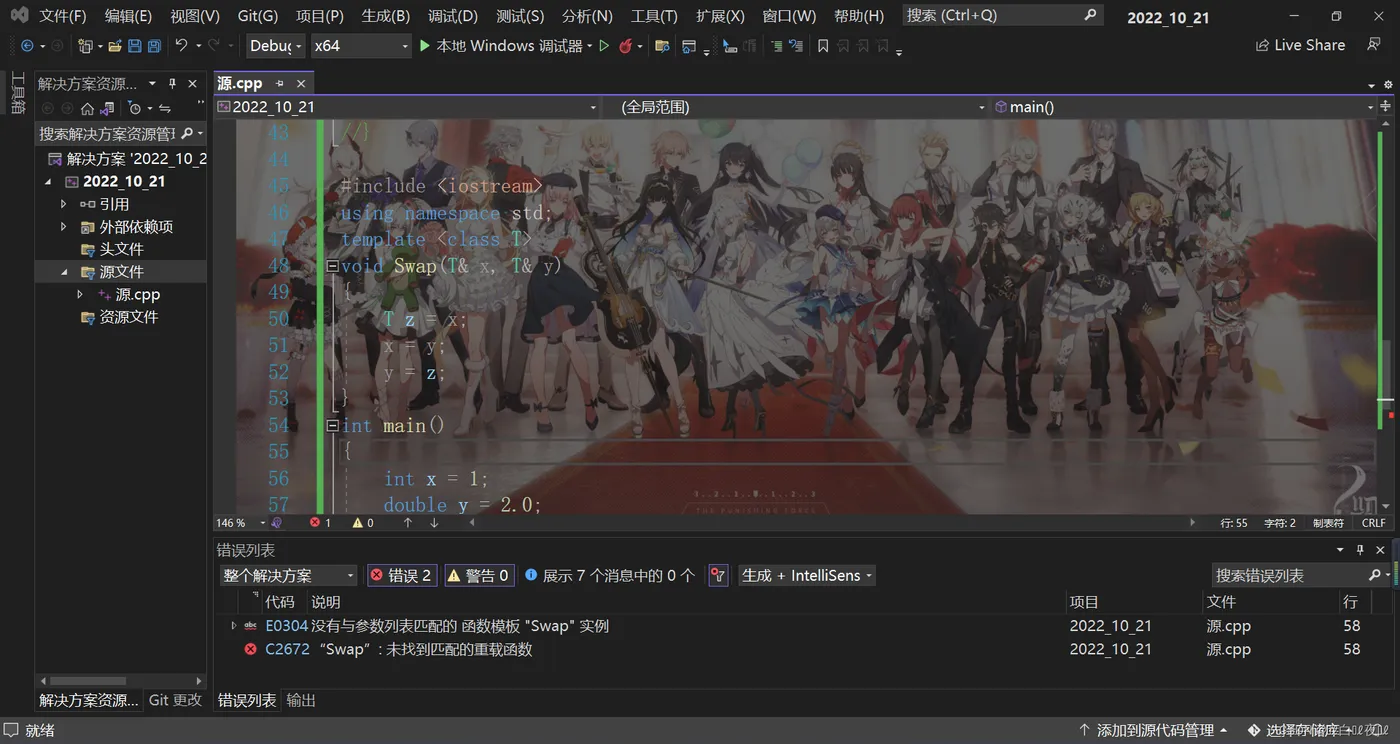Screen dimensions: 1400x744
Task: Undo the last edit via the toolbar
Action: tap(181, 46)
